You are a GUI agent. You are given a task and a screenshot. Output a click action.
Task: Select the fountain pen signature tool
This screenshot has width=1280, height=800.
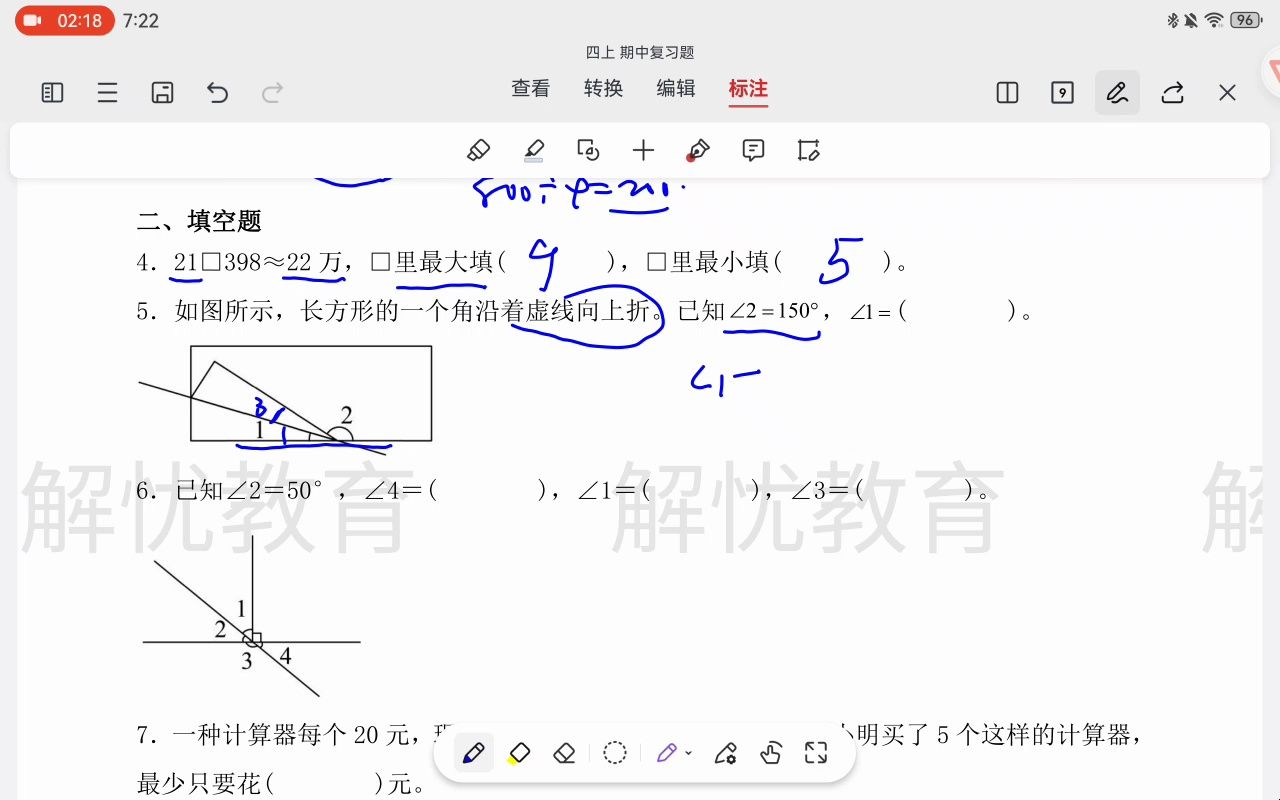pos(698,151)
